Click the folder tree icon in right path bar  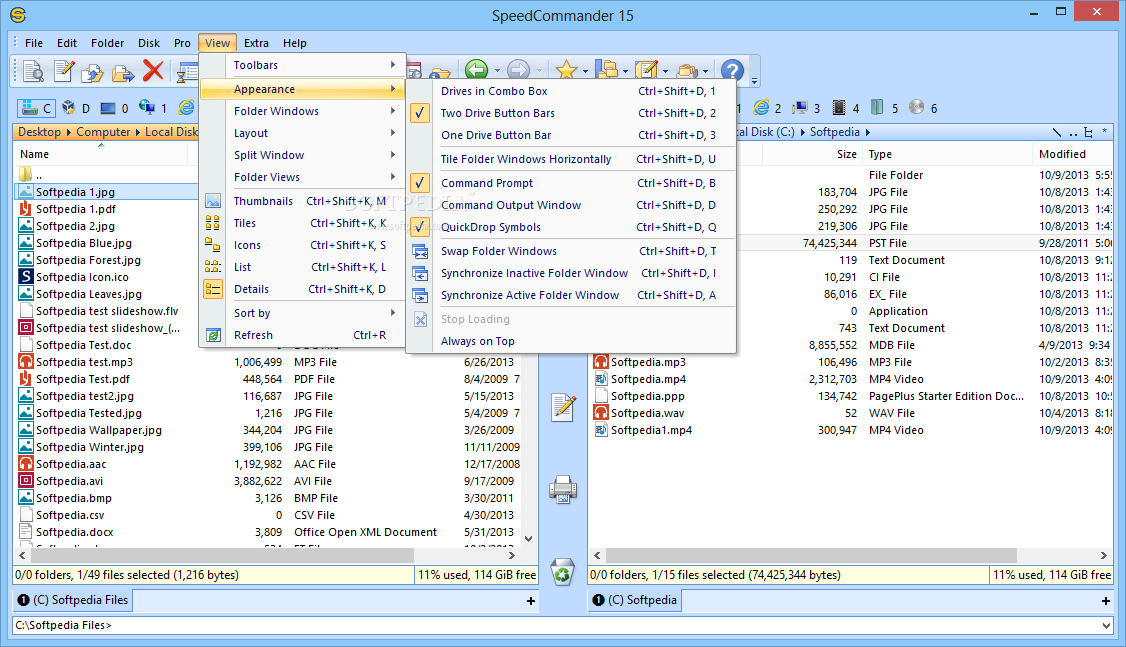click(1089, 132)
